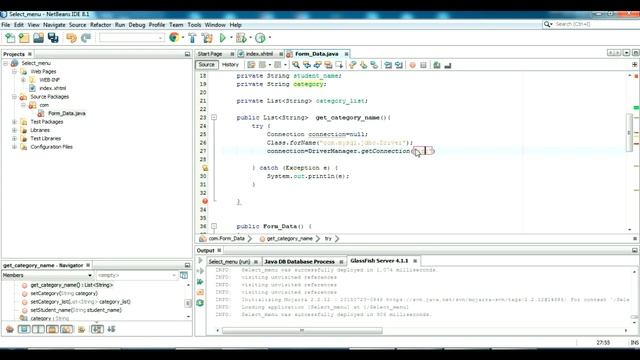Image resolution: width=640 pixels, height=360 pixels.
Task: Select Form_Data.java in the Projects tree
Action: (x=67, y=113)
